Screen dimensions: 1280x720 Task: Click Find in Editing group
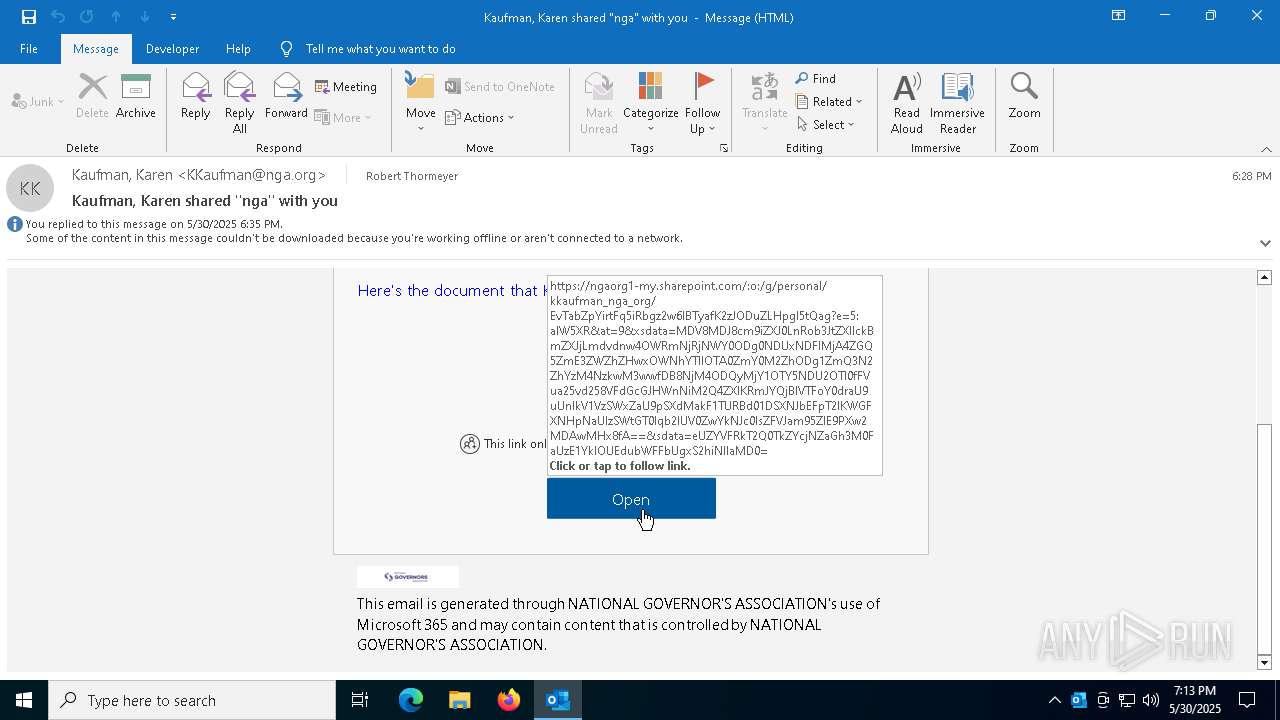816,78
